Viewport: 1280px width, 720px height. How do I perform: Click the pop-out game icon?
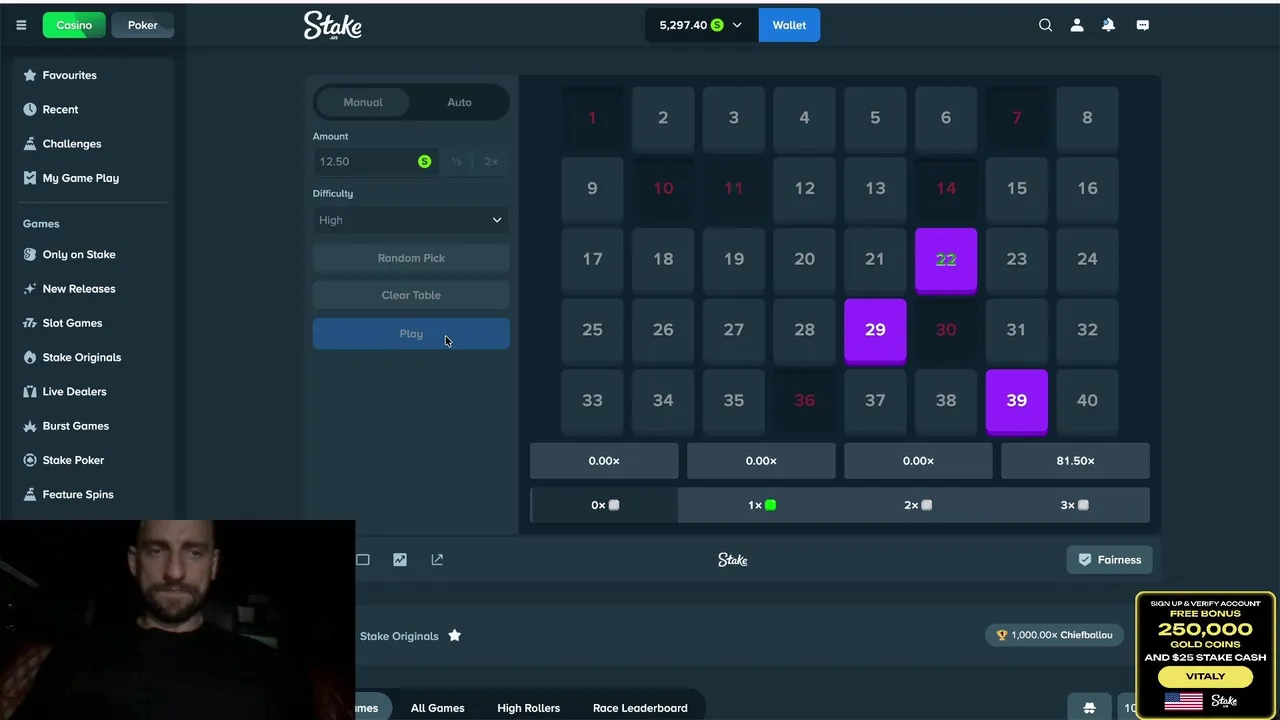pos(437,560)
